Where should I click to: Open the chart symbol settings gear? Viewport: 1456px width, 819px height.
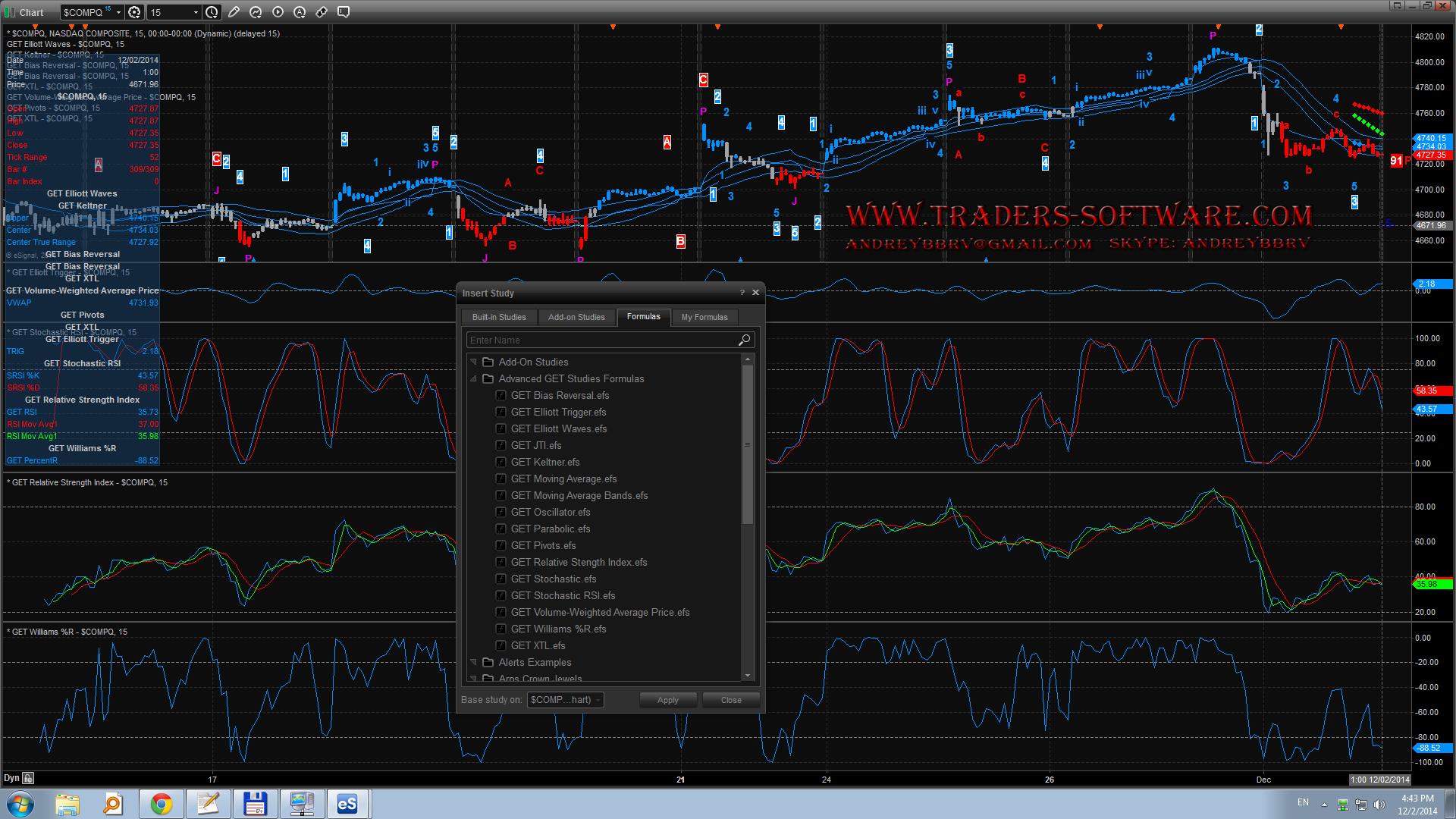pos(134,12)
